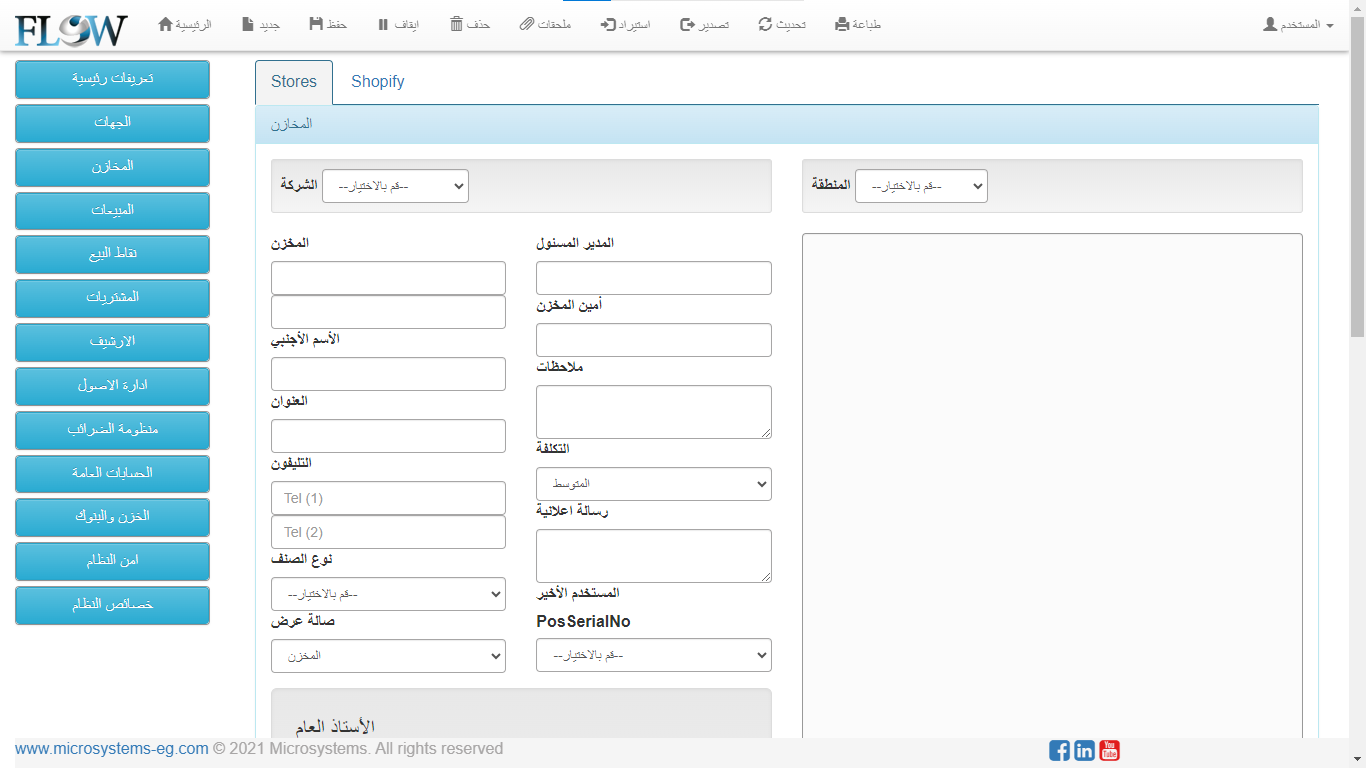Viewport: 1366px width, 768px height.
Task: Open the region (المنطقة) dropdown
Action: (921, 186)
